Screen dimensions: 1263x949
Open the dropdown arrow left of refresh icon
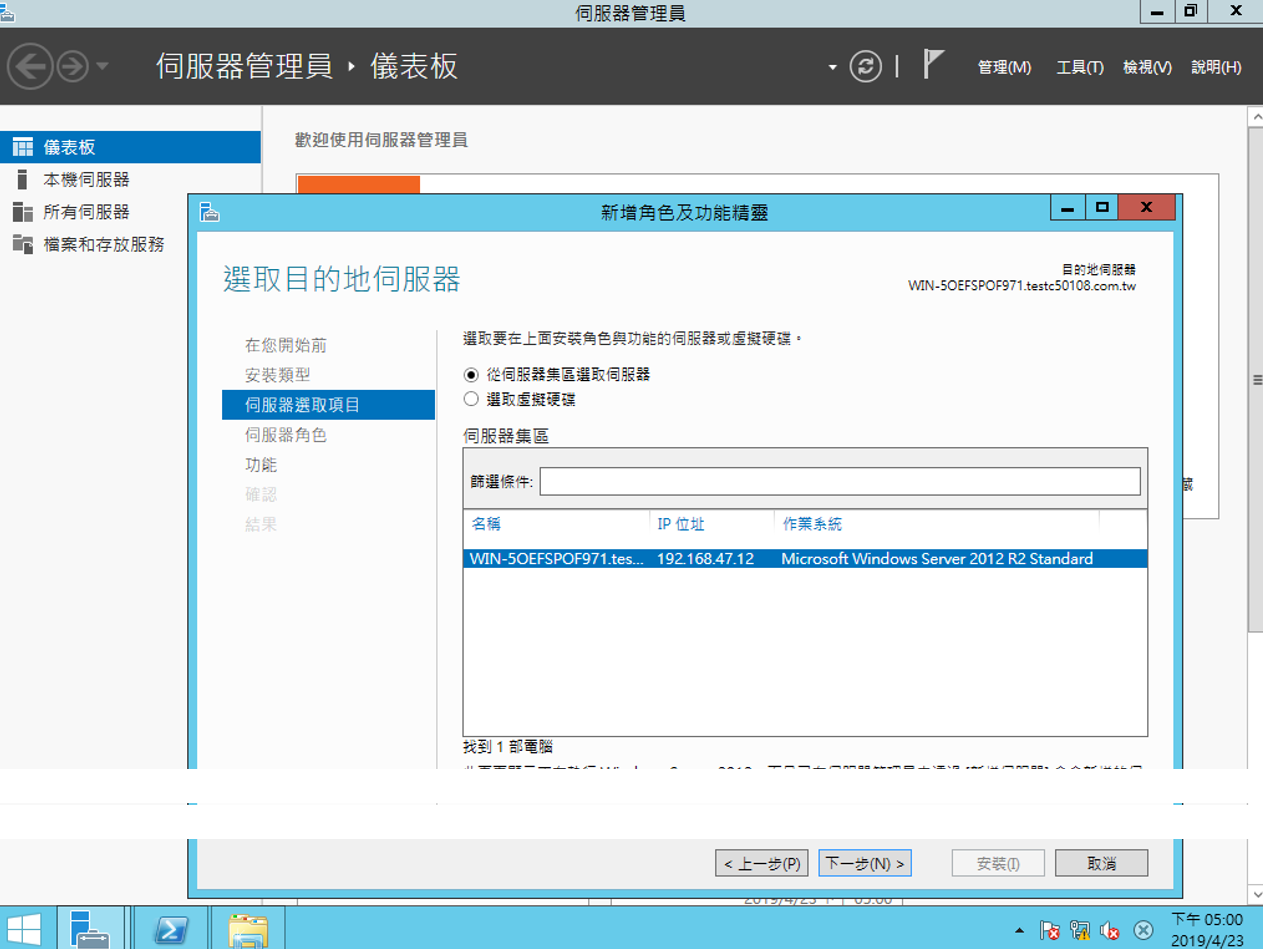[x=832, y=68]
